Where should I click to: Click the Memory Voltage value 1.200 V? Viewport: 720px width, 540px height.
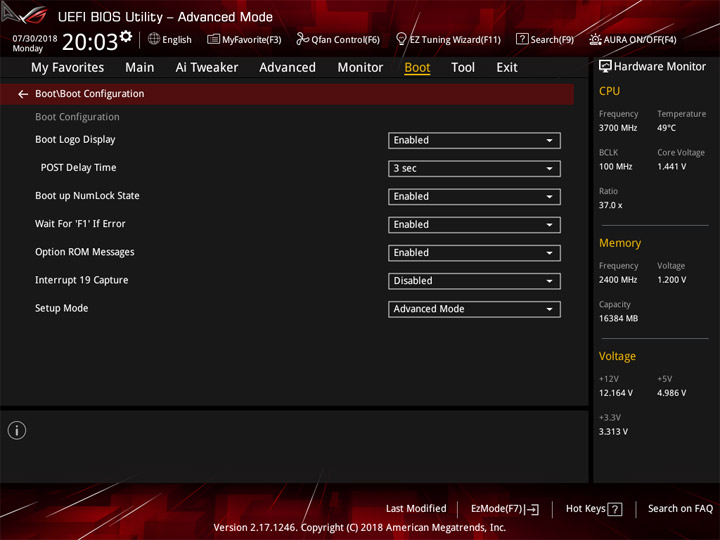[x=672, y=280]
